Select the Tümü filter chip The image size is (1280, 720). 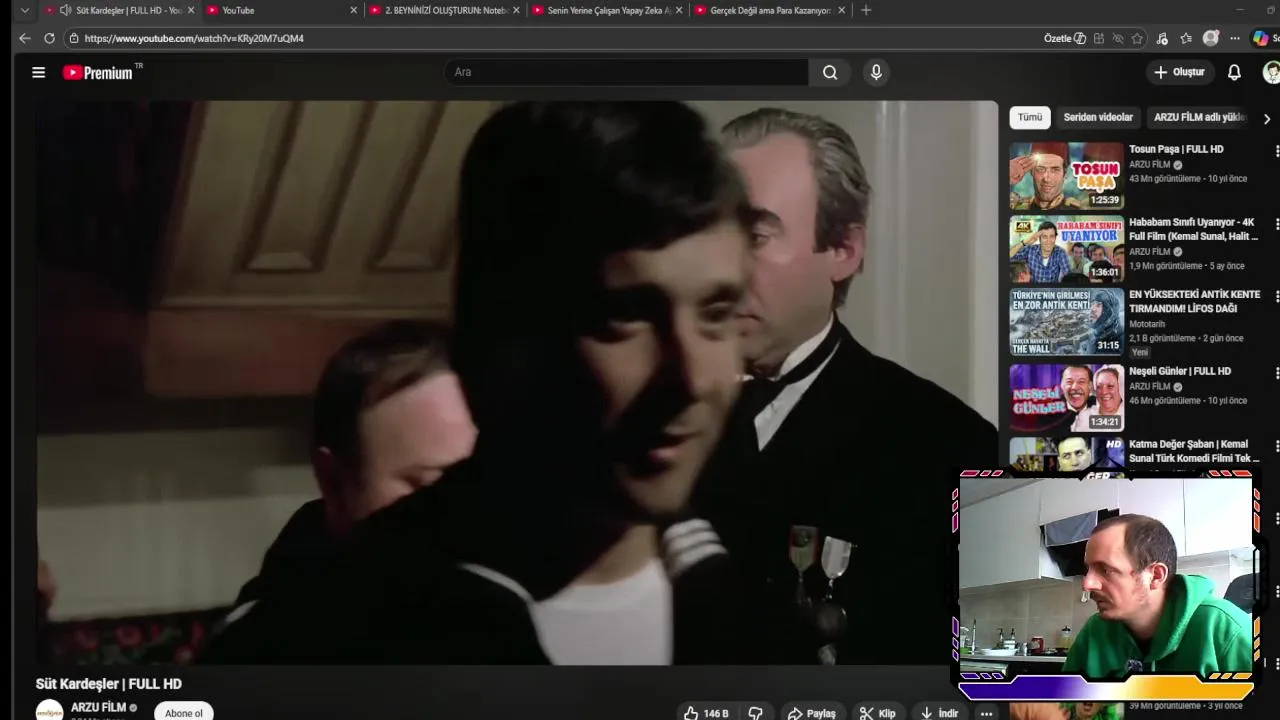[x=1030, y=117]
